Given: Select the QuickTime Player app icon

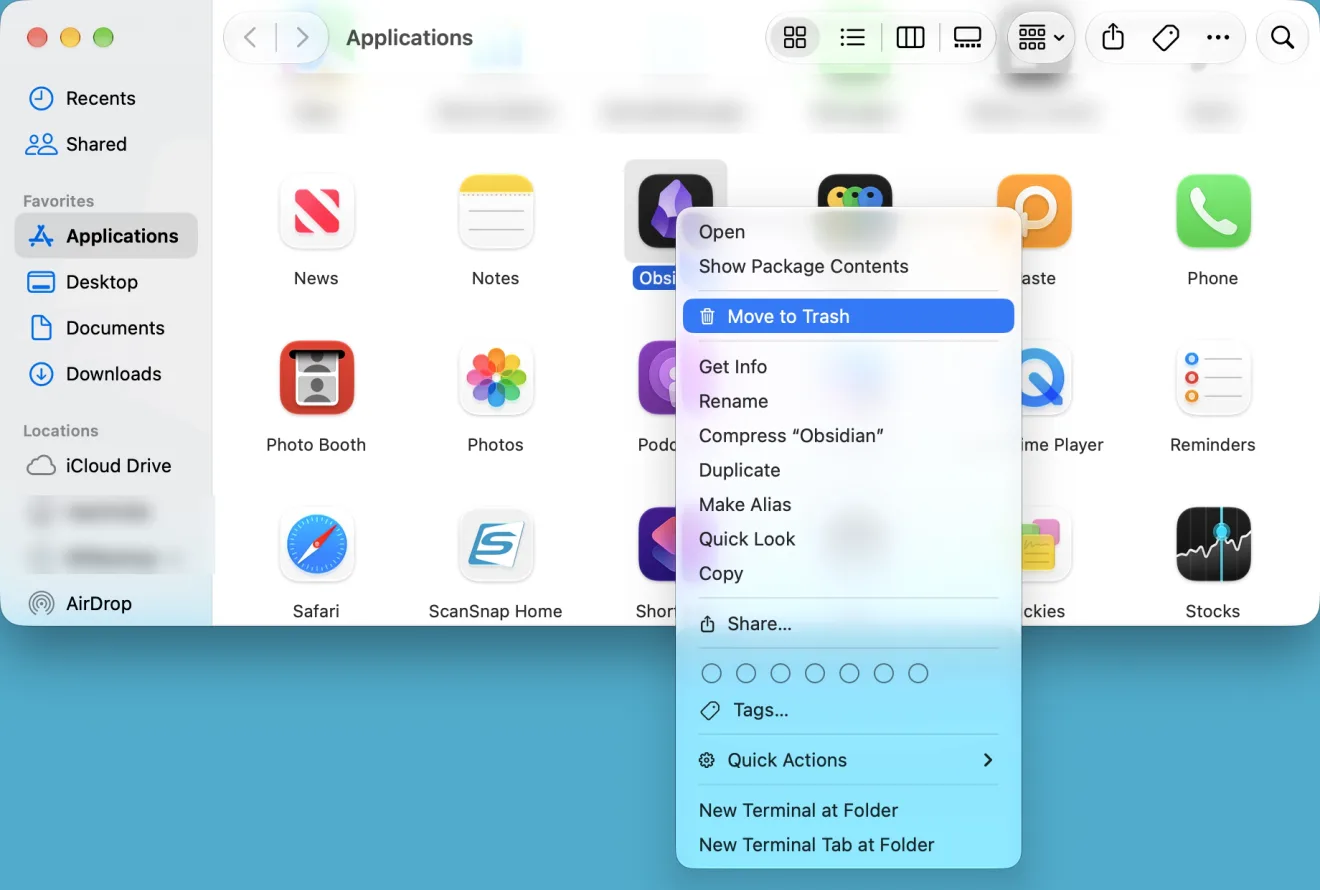Looking at the screenshot, I should 1046,378.
